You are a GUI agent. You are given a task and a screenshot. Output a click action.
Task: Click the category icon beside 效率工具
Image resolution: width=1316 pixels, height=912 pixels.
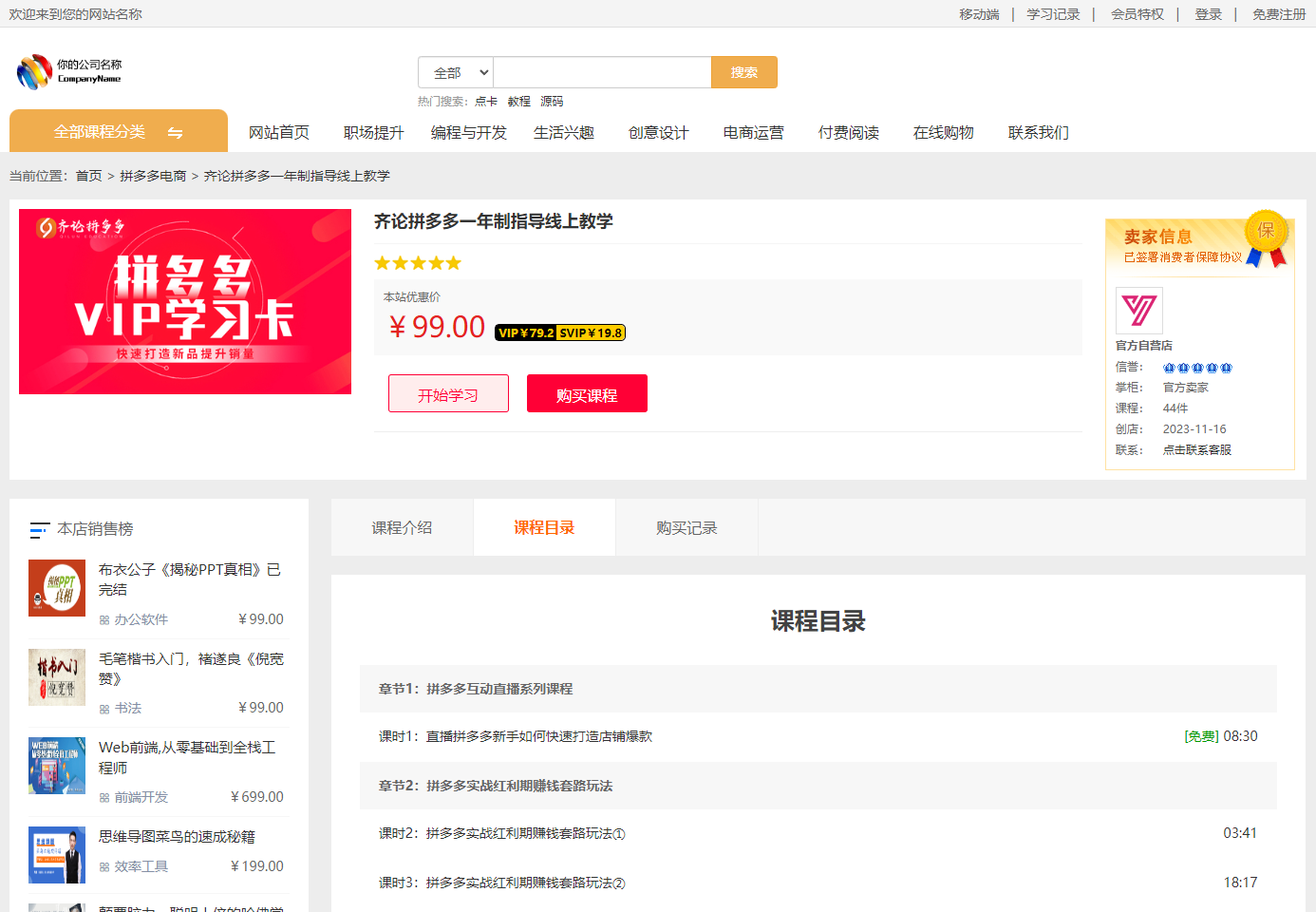click(x=104, y=867)
